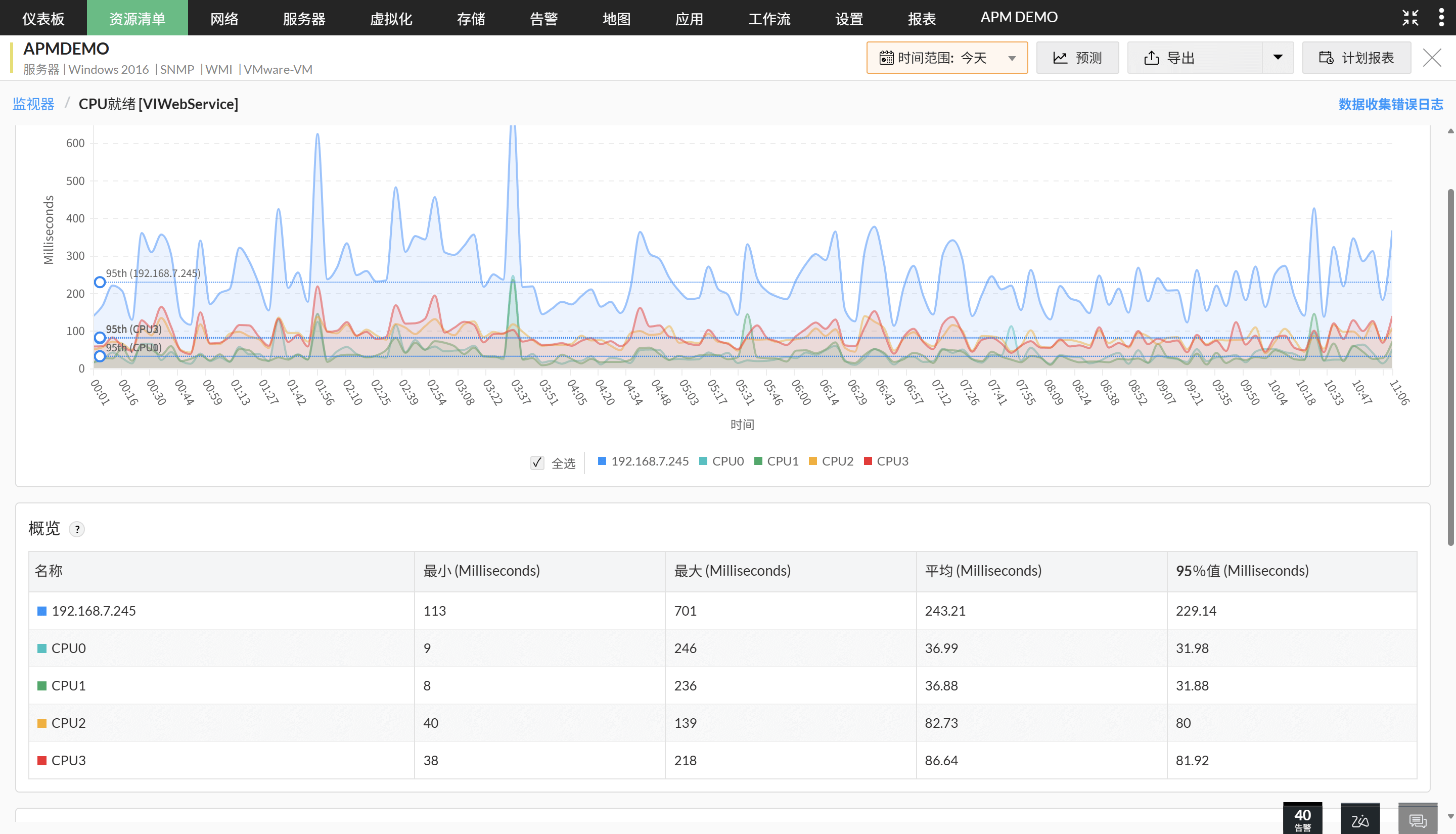Open the chat feedback icon at bottom

coord(1417,820)
